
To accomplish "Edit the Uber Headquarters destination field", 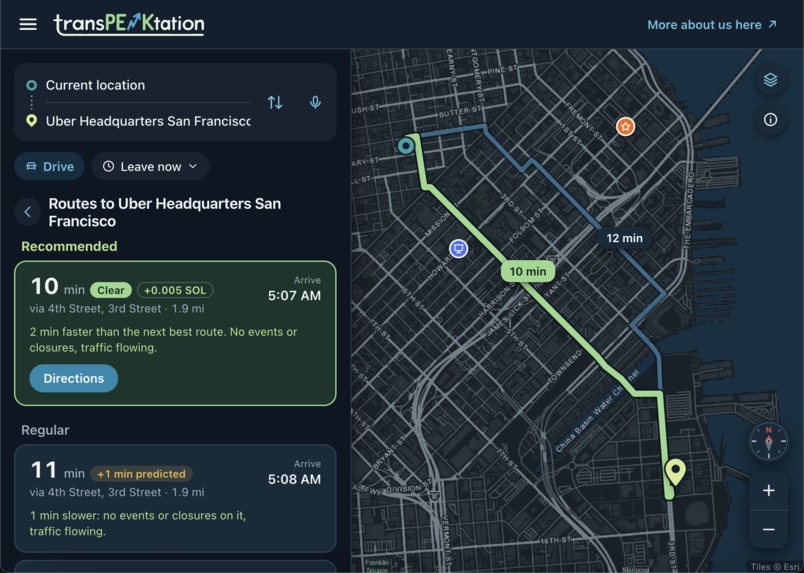I will coord(148,121).
